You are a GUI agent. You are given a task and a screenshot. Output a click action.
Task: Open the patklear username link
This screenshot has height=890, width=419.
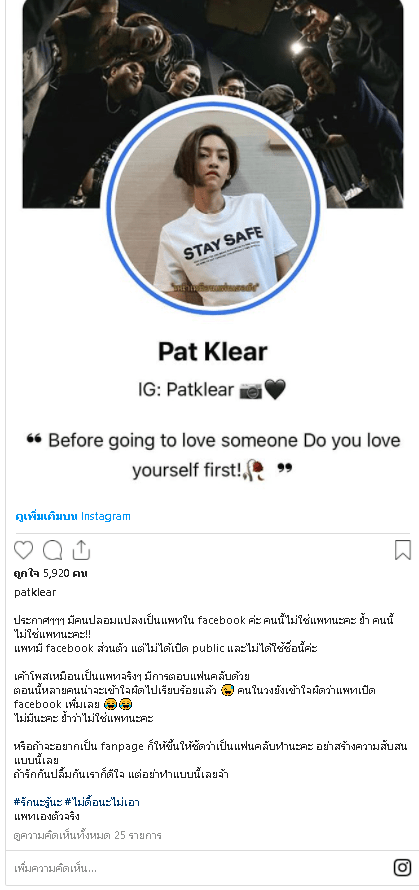[35, 592]
